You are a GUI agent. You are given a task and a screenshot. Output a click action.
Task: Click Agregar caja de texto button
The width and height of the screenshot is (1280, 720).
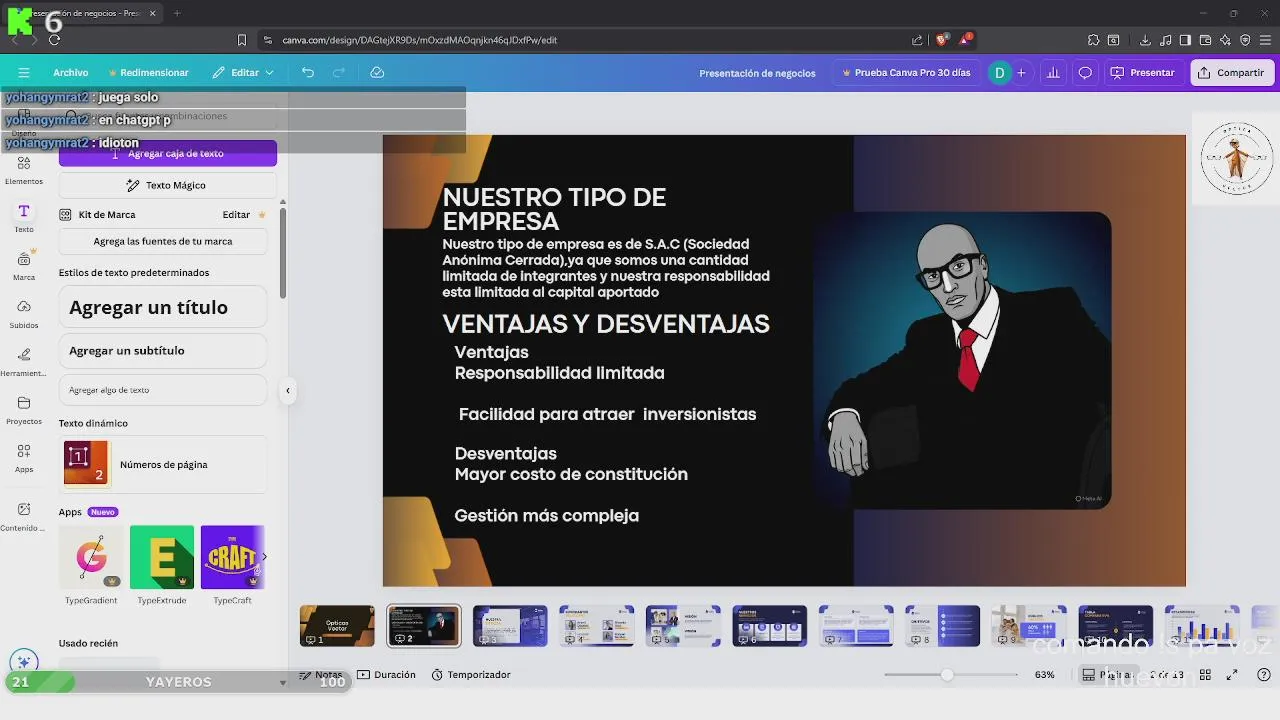168,153
